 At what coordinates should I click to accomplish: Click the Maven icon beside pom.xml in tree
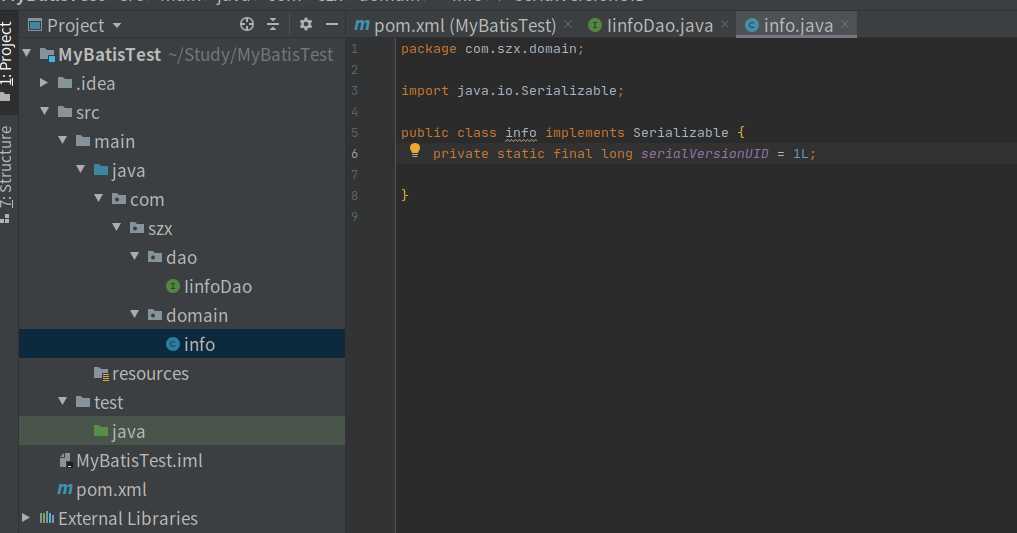pyautogui.click(x=65, y=489)
